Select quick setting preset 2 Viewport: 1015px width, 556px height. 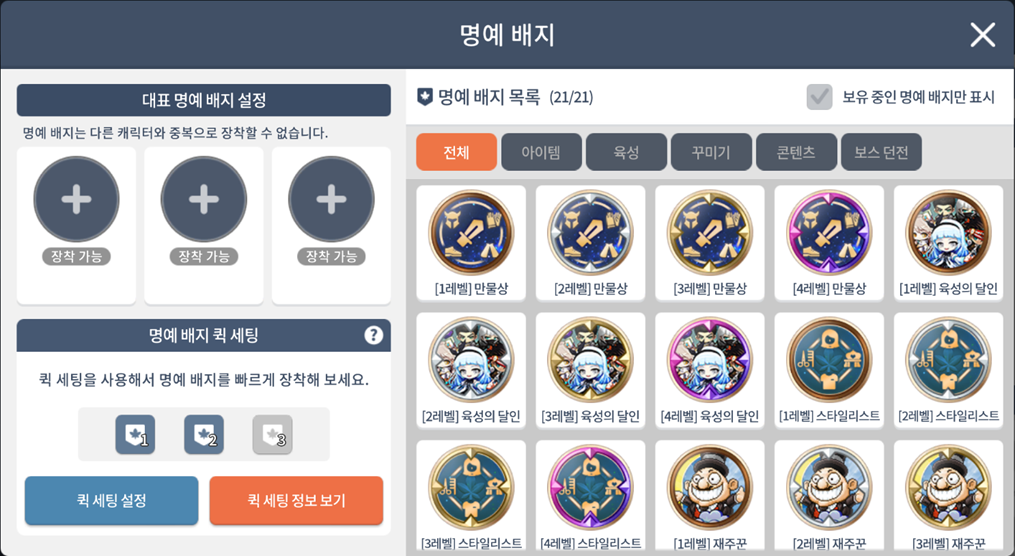click(204, 434)
